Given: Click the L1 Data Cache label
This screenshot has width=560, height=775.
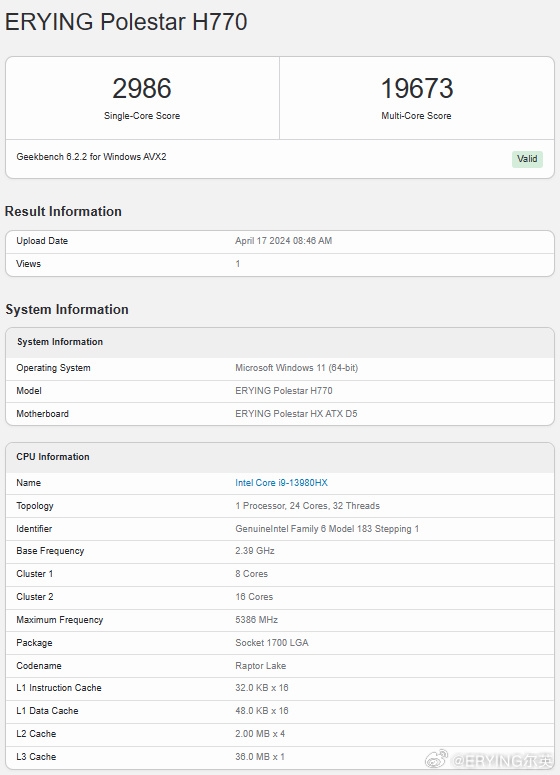Looking at the screenshot, I should pyautogui.click(x=47, y=711).
